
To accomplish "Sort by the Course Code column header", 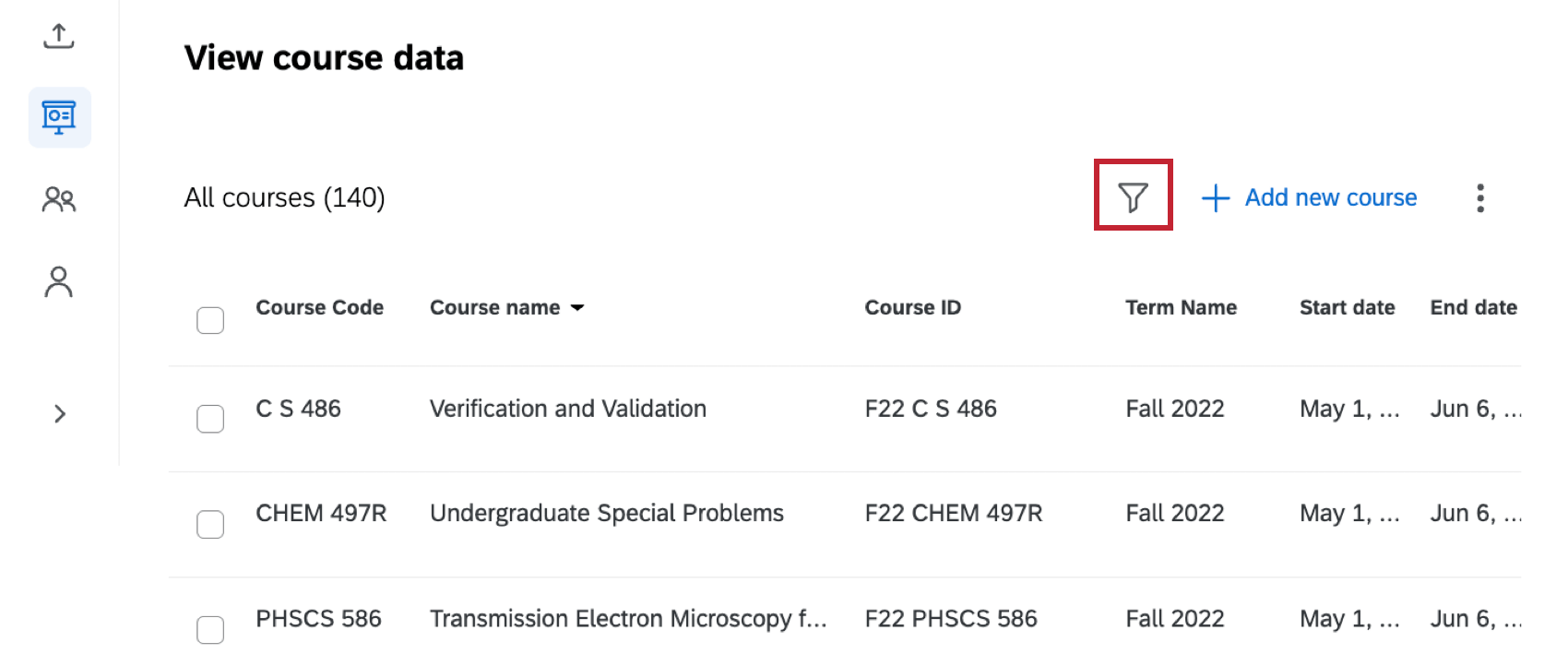I will [x=319, y=307].
